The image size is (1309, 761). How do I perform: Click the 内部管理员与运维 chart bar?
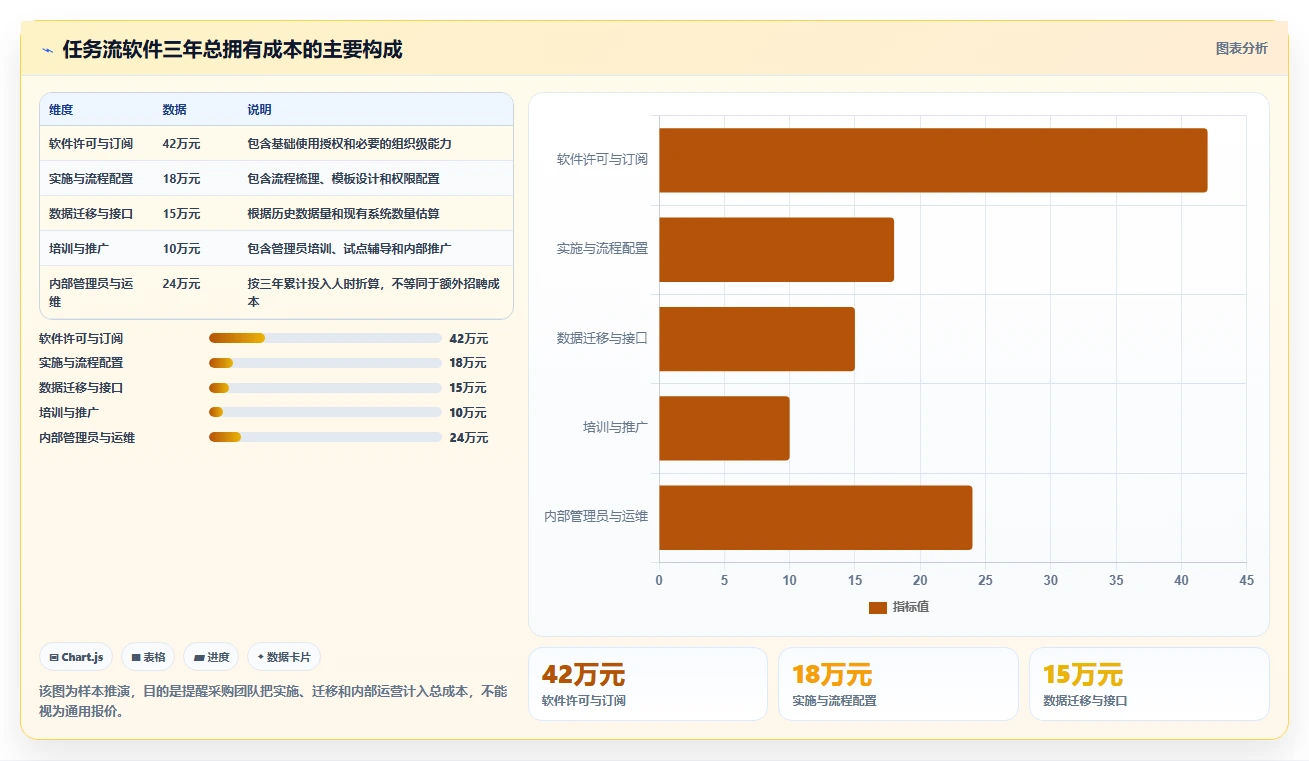click(815, 517)
